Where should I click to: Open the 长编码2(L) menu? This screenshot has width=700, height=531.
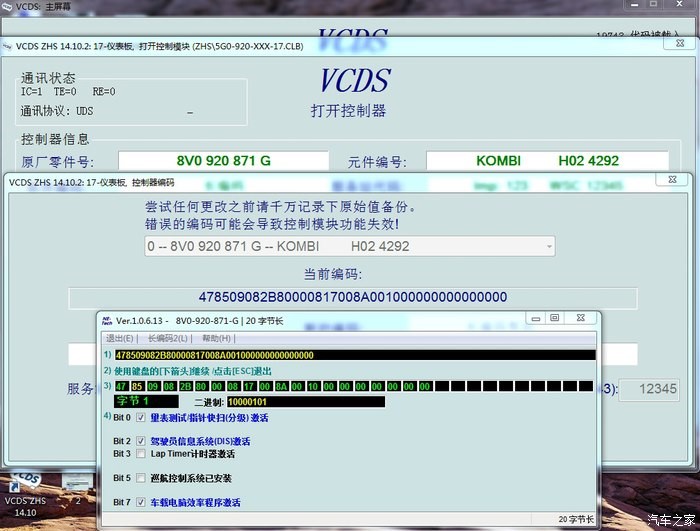pyautogui.click(x=167, y=339)
